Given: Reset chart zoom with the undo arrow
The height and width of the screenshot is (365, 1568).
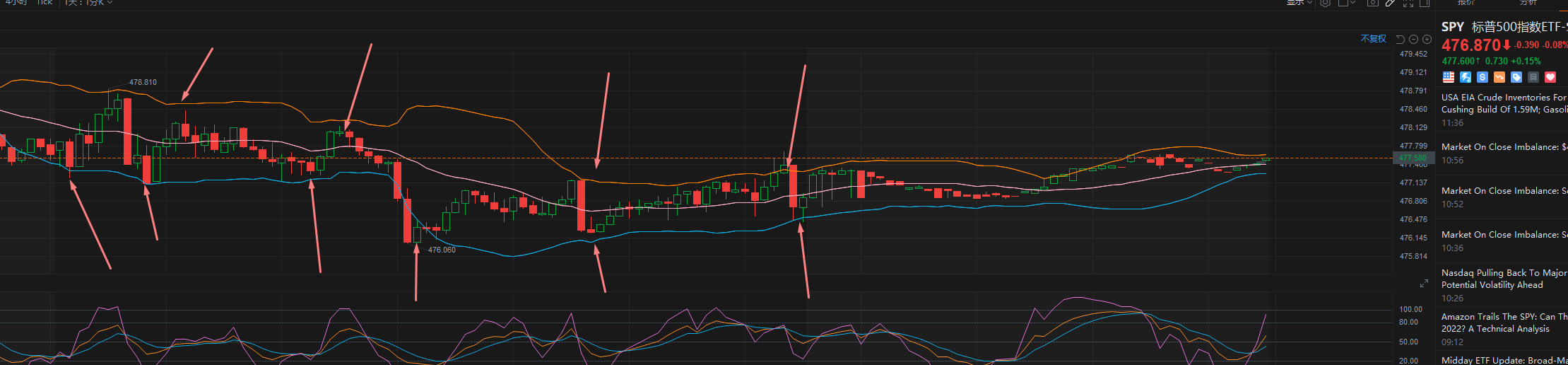Looking at the screenshot, I should [x=1401, y=40].
